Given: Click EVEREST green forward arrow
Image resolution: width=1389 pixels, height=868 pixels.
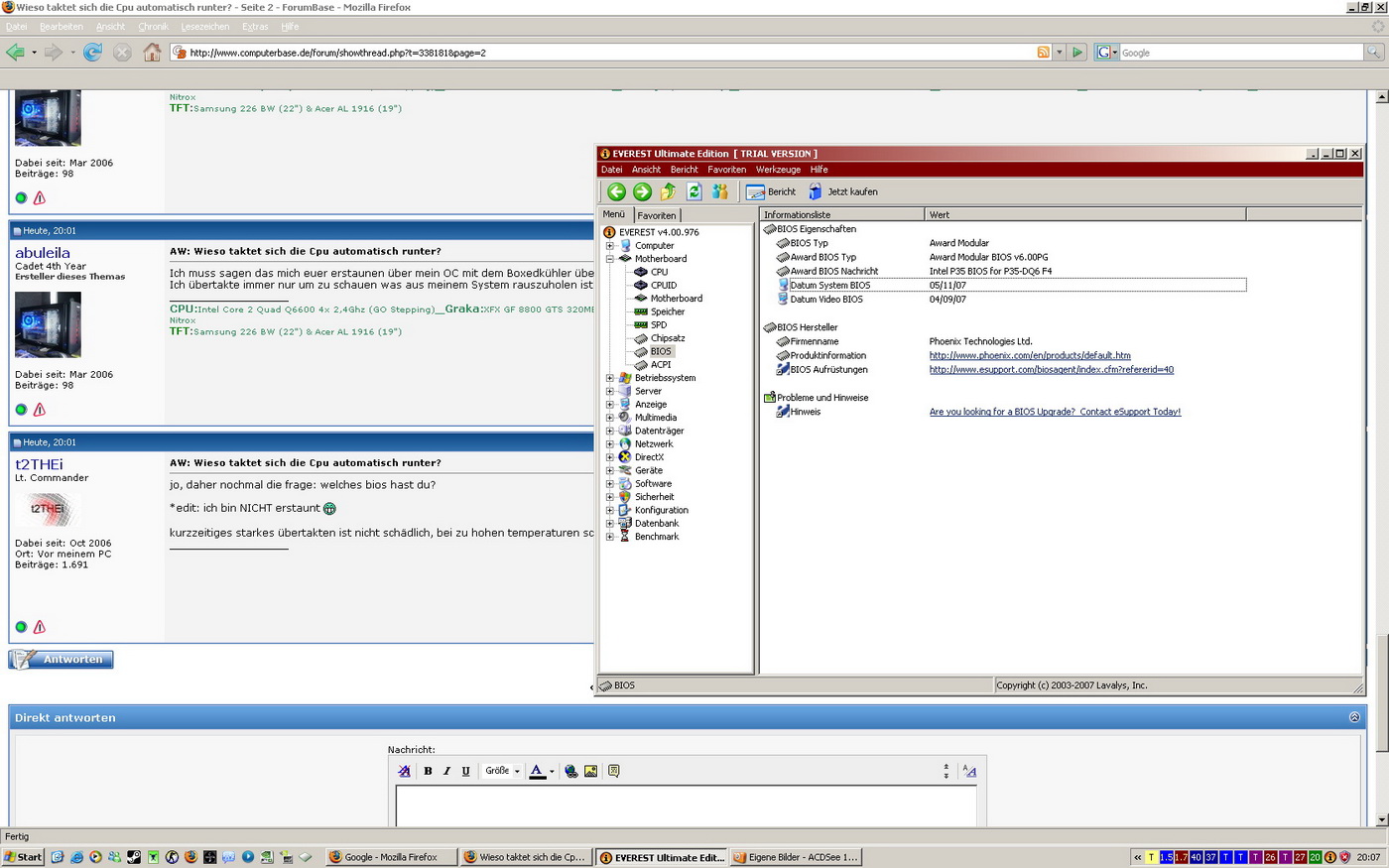Looking at the screenshot, I should tap(642, 191).
